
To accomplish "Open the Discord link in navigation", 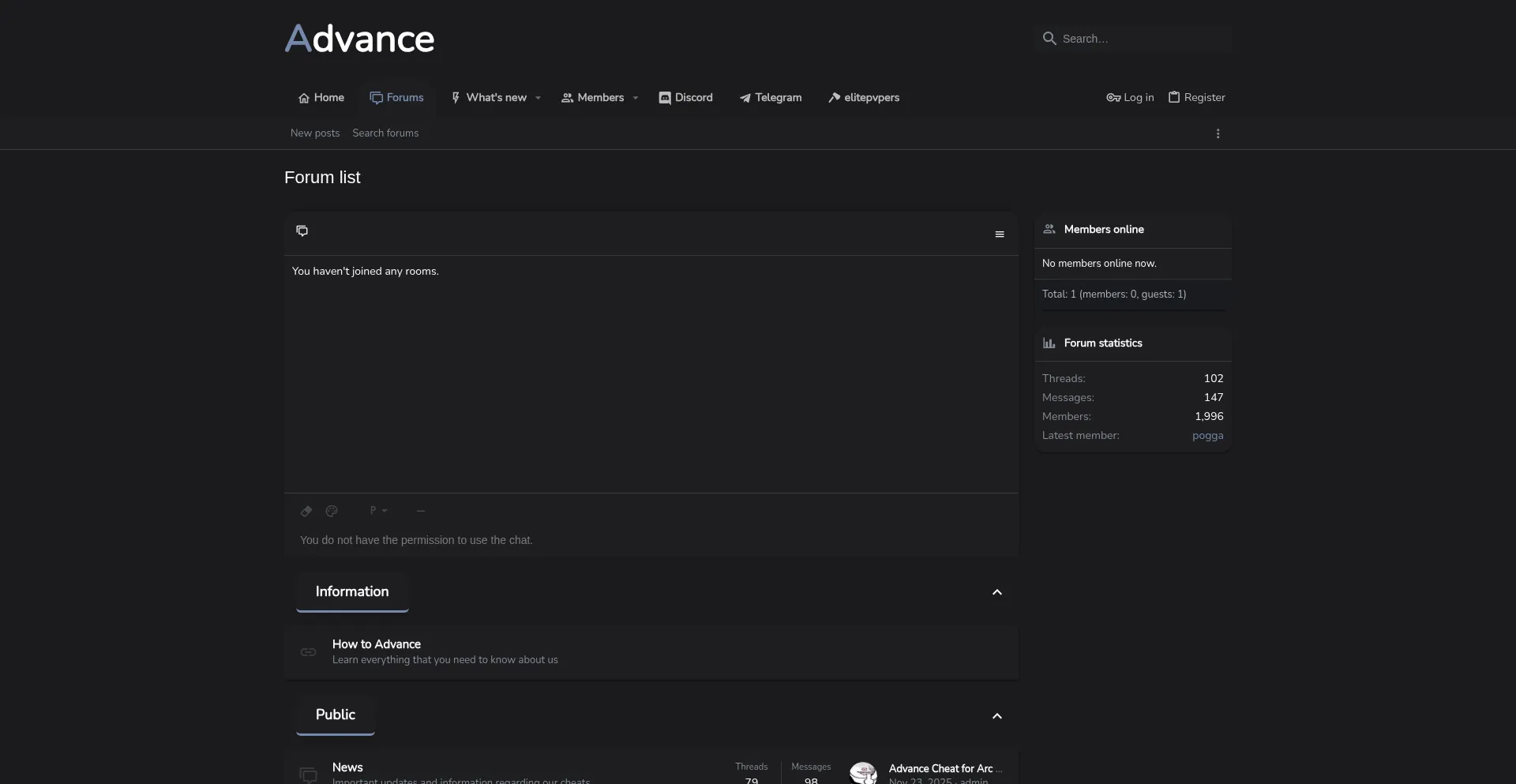I will pyautogui.click(x=686, y=98).
